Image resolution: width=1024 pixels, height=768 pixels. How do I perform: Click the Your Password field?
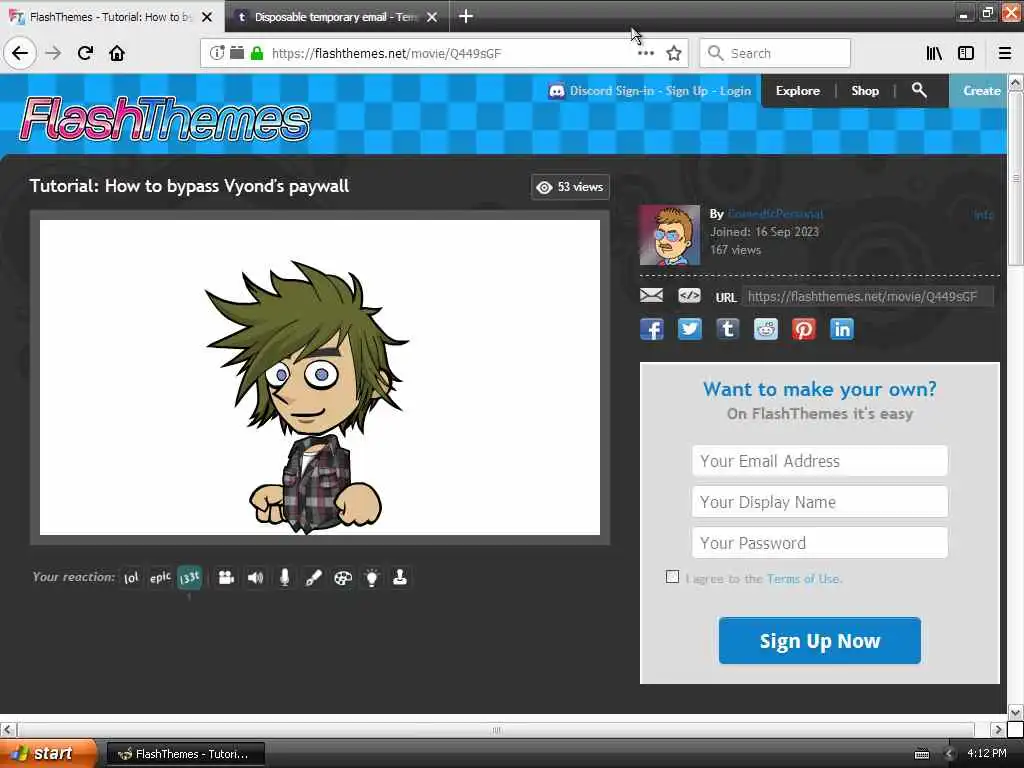(820, 543)
